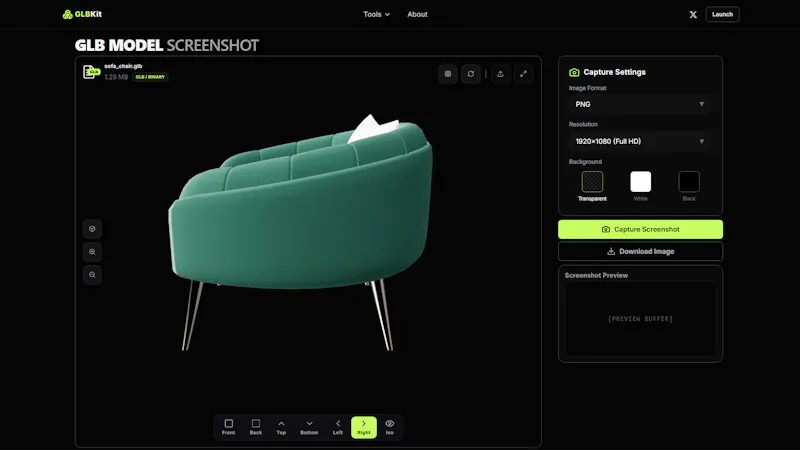Click the GLB / BINARY badge
The width and height of the screenshot is (800, 450).
point(150,77)
